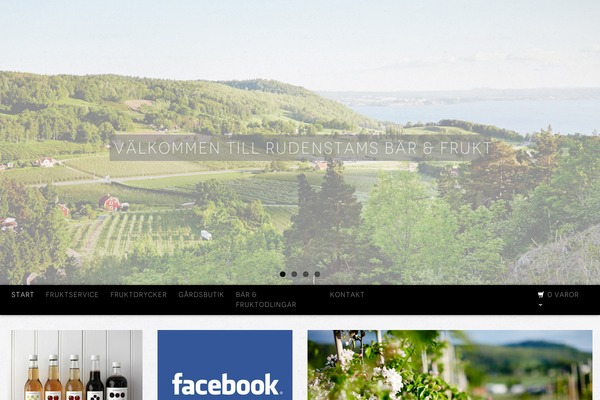
Task: Visit BÄR & FRUKTODLINGAR page
Action: pyautogui.click(x=266, y=300)
